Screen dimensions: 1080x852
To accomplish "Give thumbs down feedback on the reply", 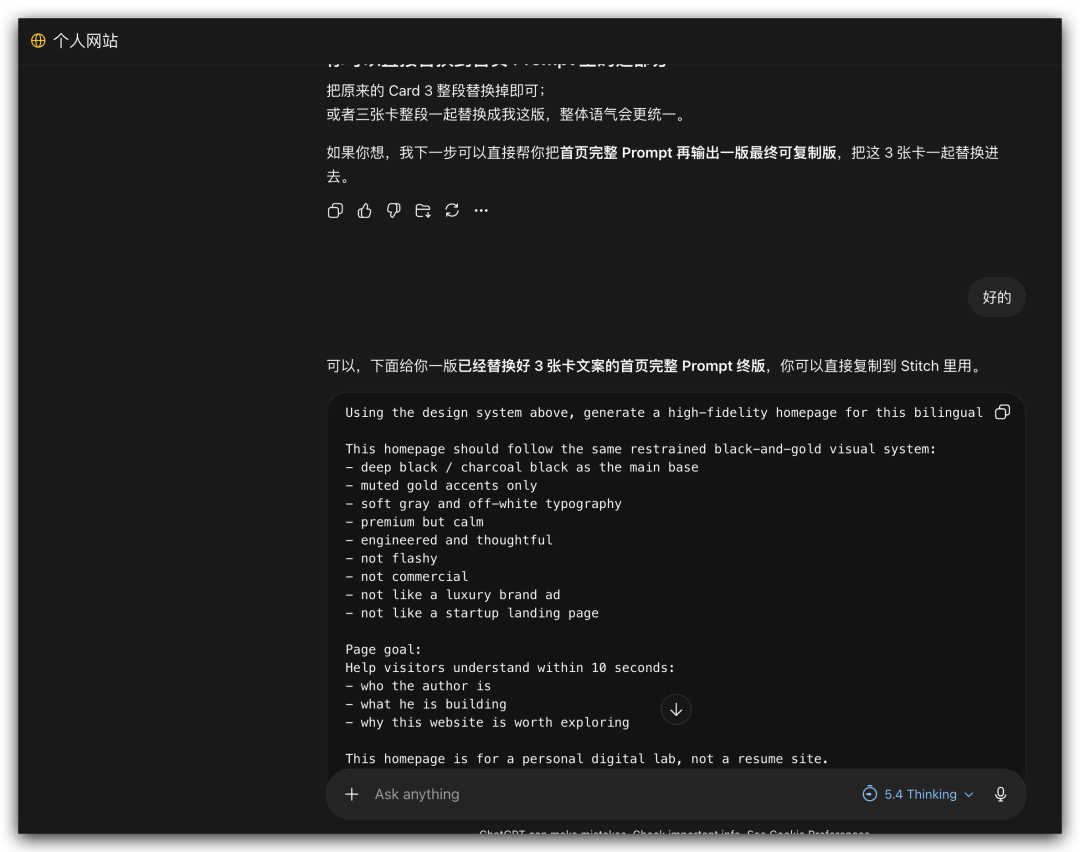I will (x=393, y=210).
